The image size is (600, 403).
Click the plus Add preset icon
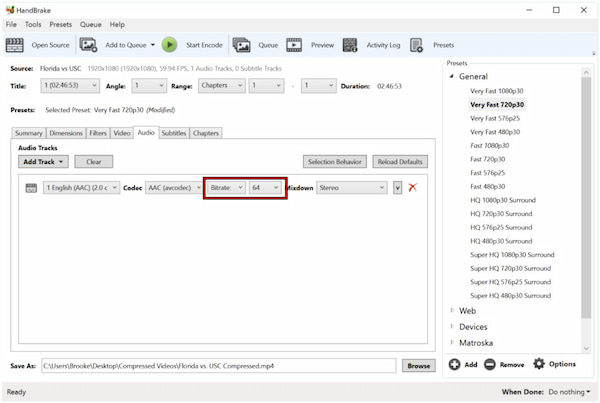[x=454, y=364]
